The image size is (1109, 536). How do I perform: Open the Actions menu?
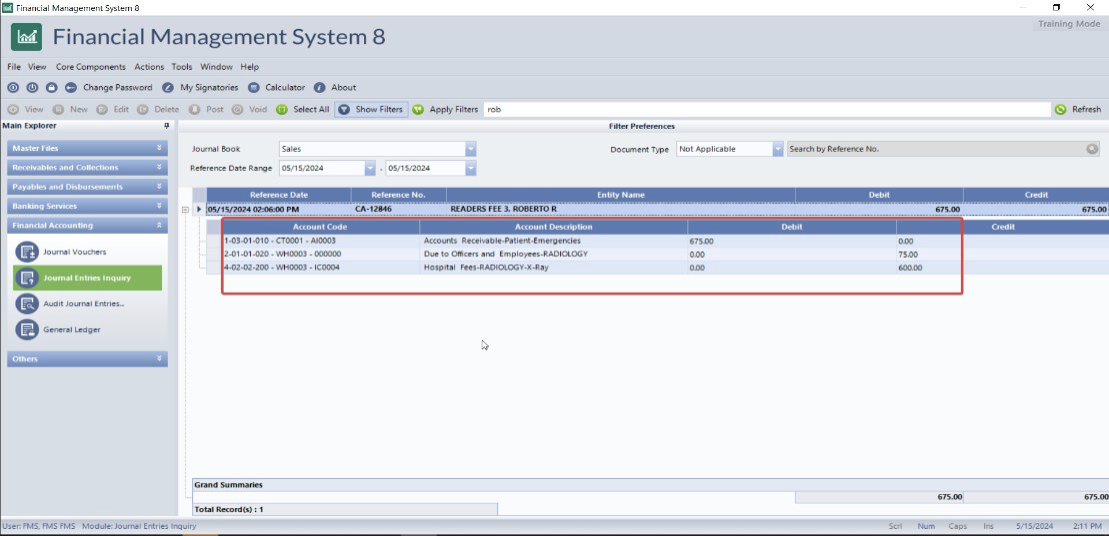point(149,67)
